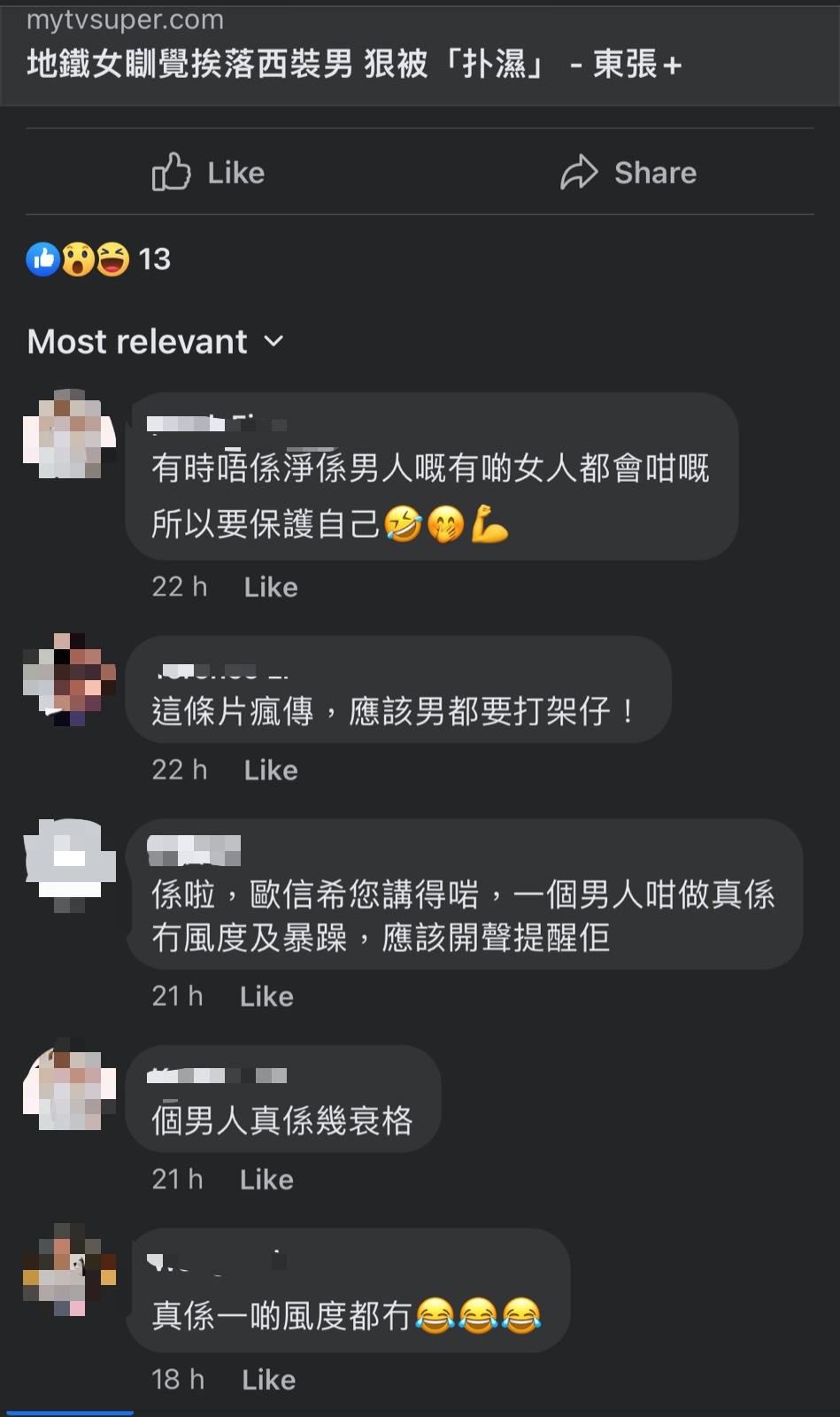Open the avatar beside the 這條片瘋傳 comment

tap(69, 679)
